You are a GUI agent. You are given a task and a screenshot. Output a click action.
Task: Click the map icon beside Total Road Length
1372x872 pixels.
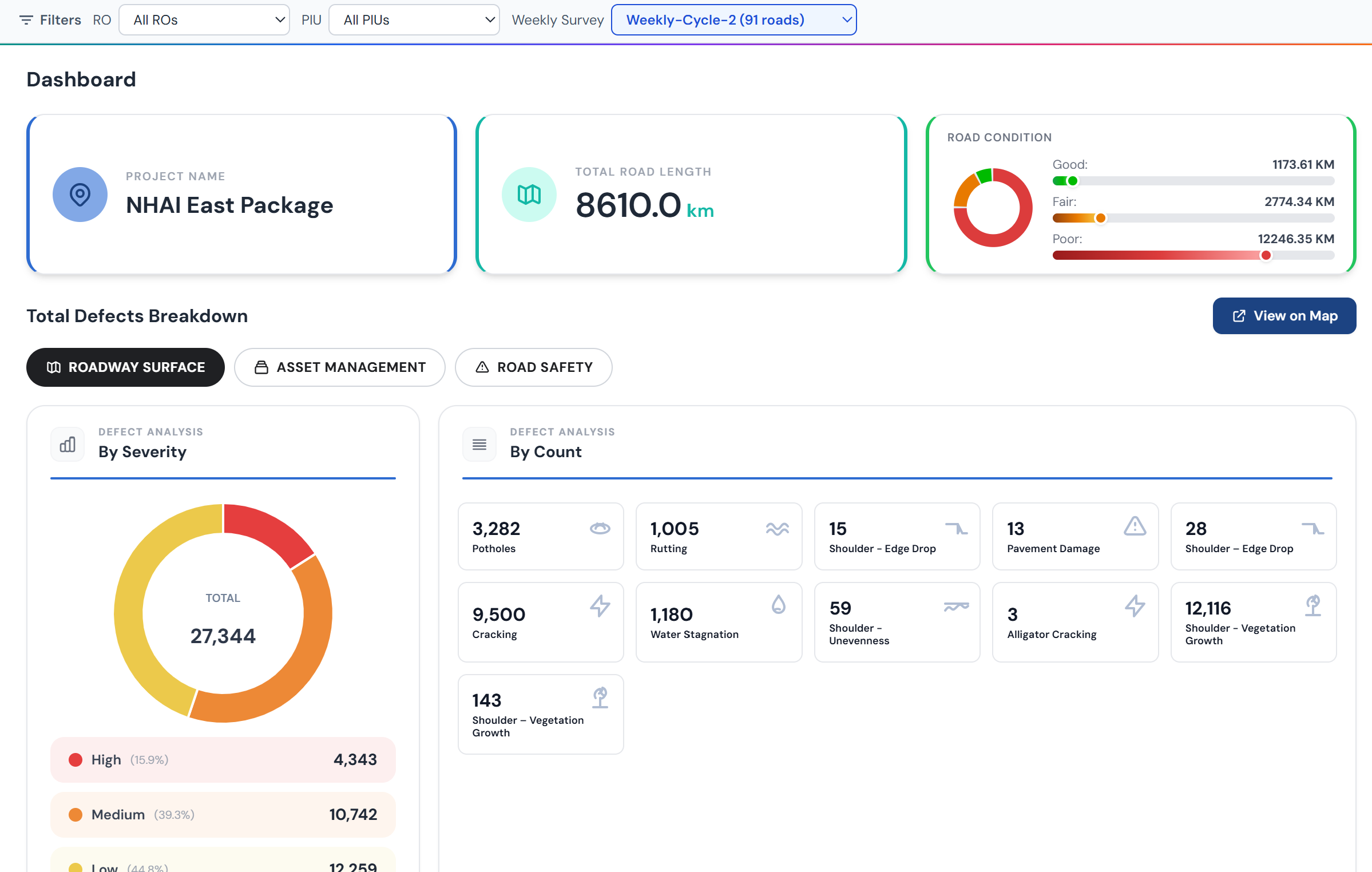point(529,195)
